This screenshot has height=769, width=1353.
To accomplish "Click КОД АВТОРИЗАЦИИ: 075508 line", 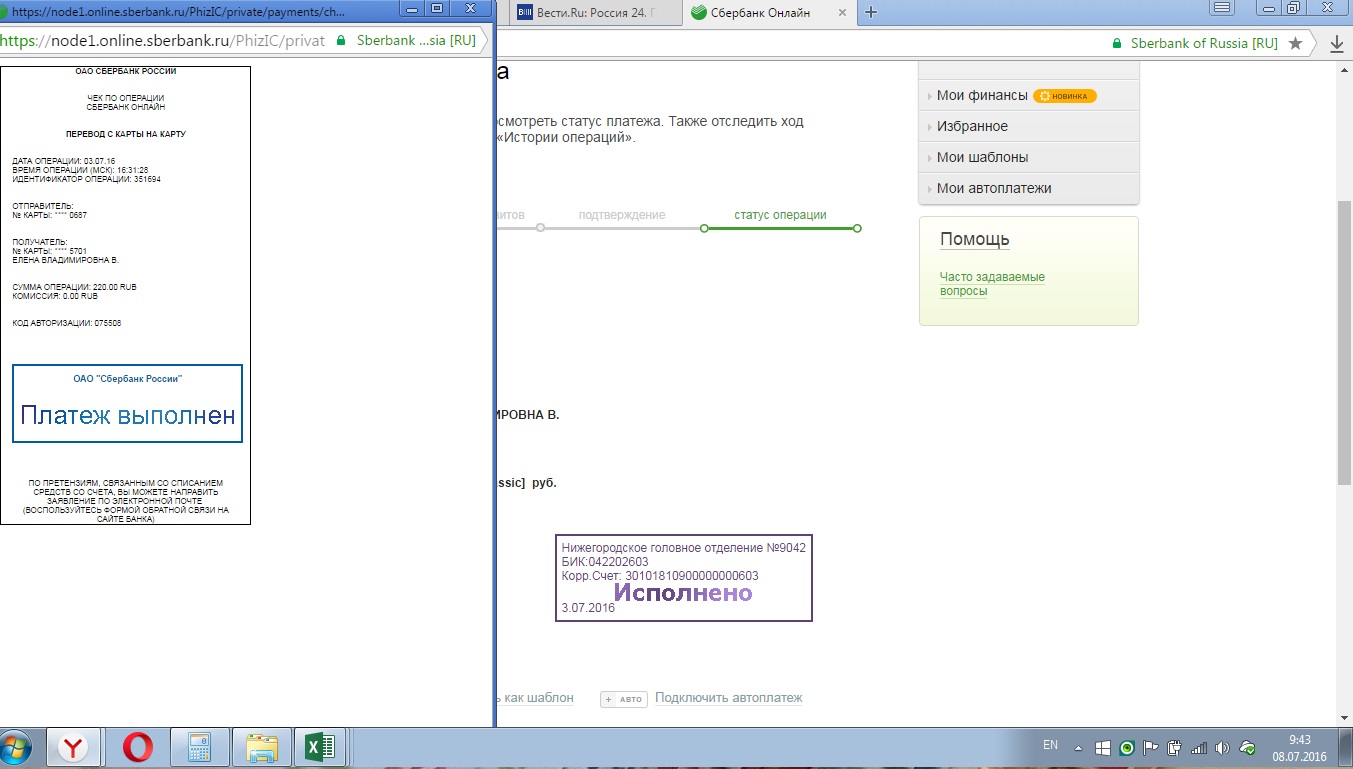I will click(x=67, y=323).
